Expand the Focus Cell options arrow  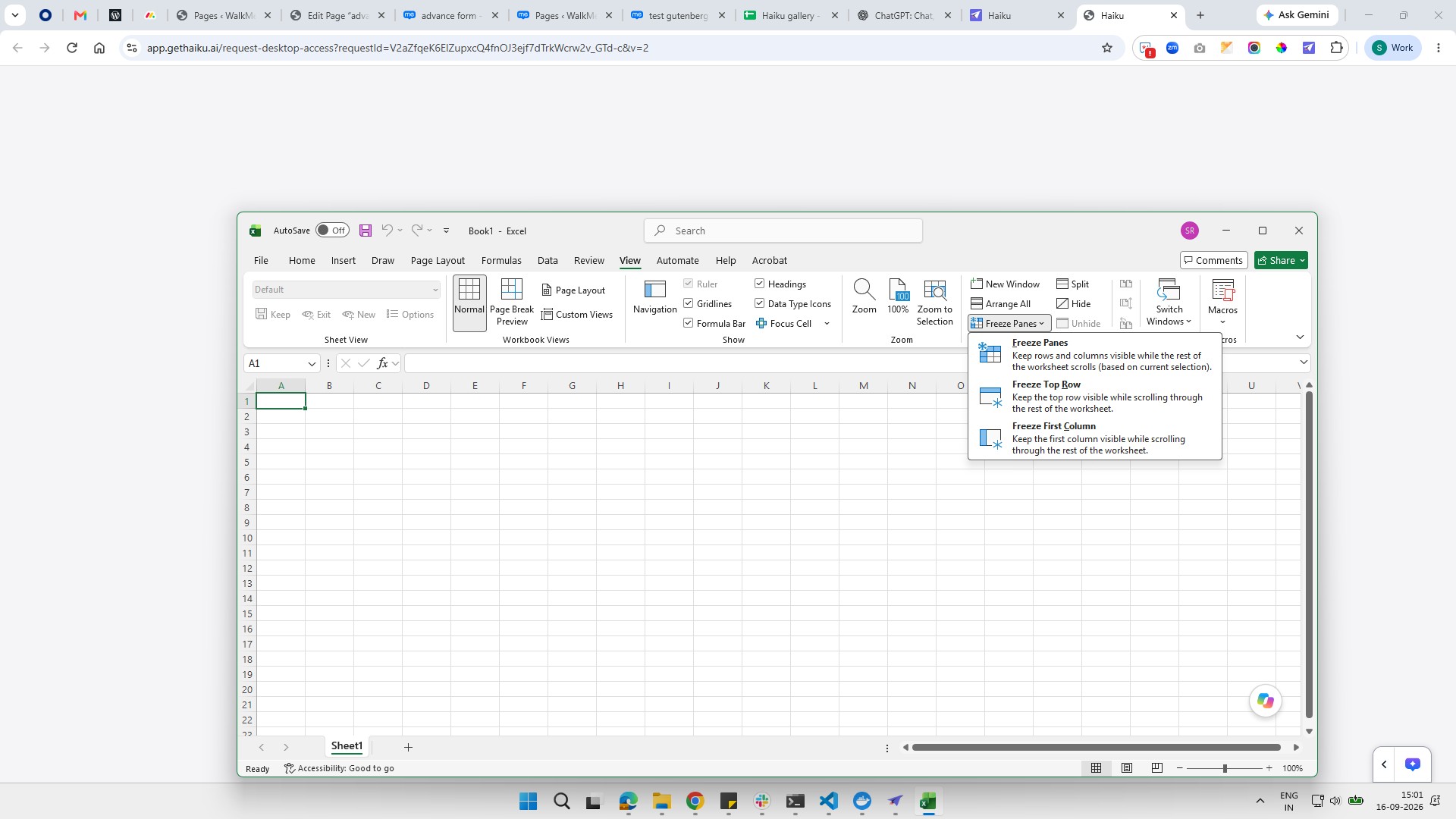pyautogui.click(x=827, y=324)
